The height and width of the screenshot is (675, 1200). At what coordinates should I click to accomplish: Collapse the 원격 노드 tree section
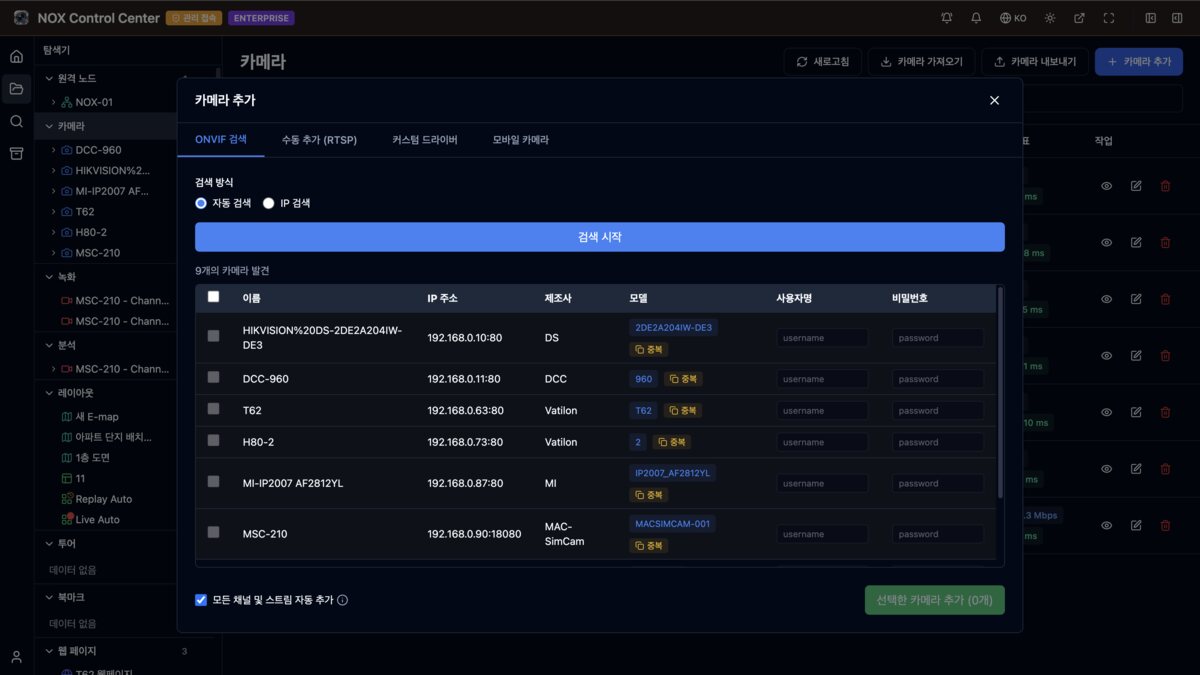click(49, 78)
